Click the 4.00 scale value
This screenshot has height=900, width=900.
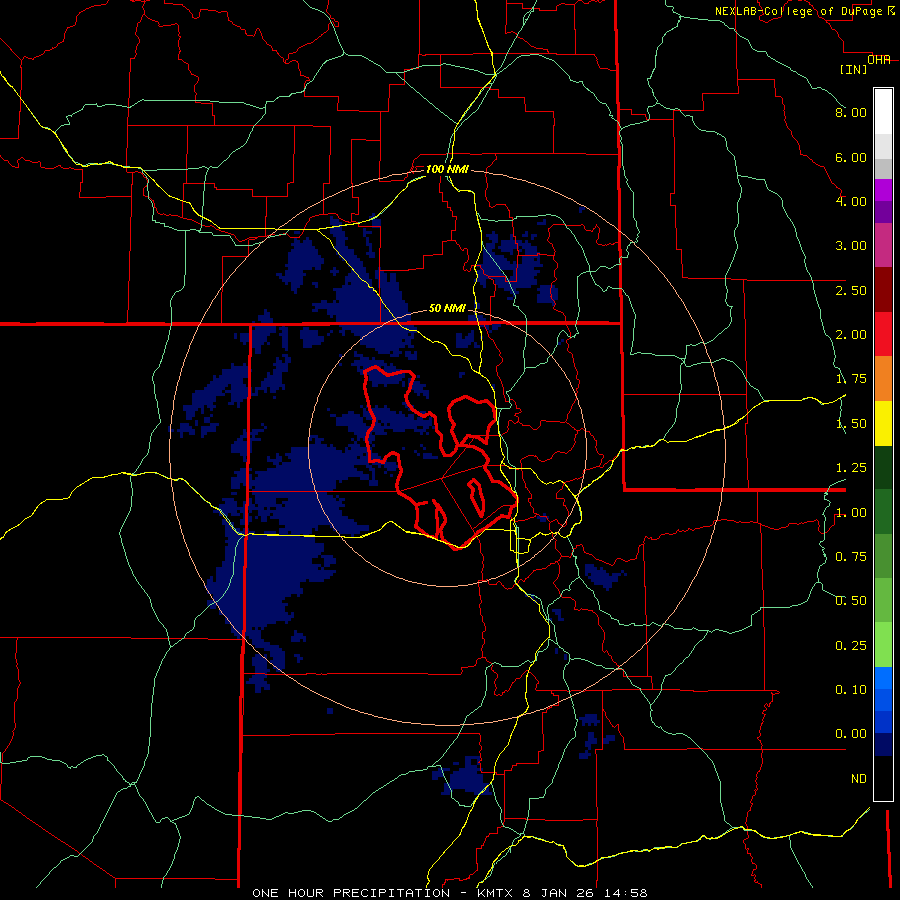(851, 201)
